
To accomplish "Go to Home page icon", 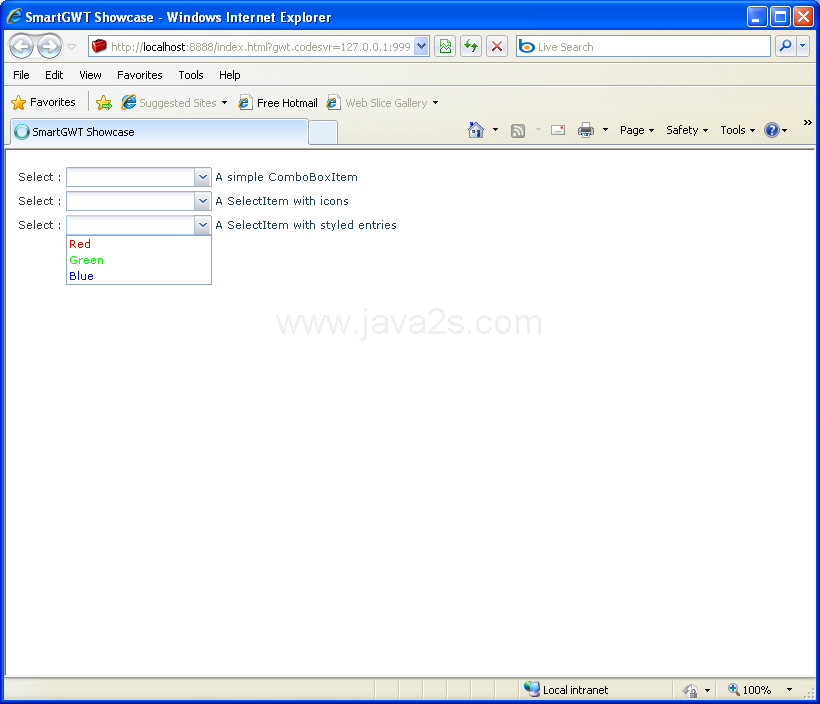I will [475, 130].
